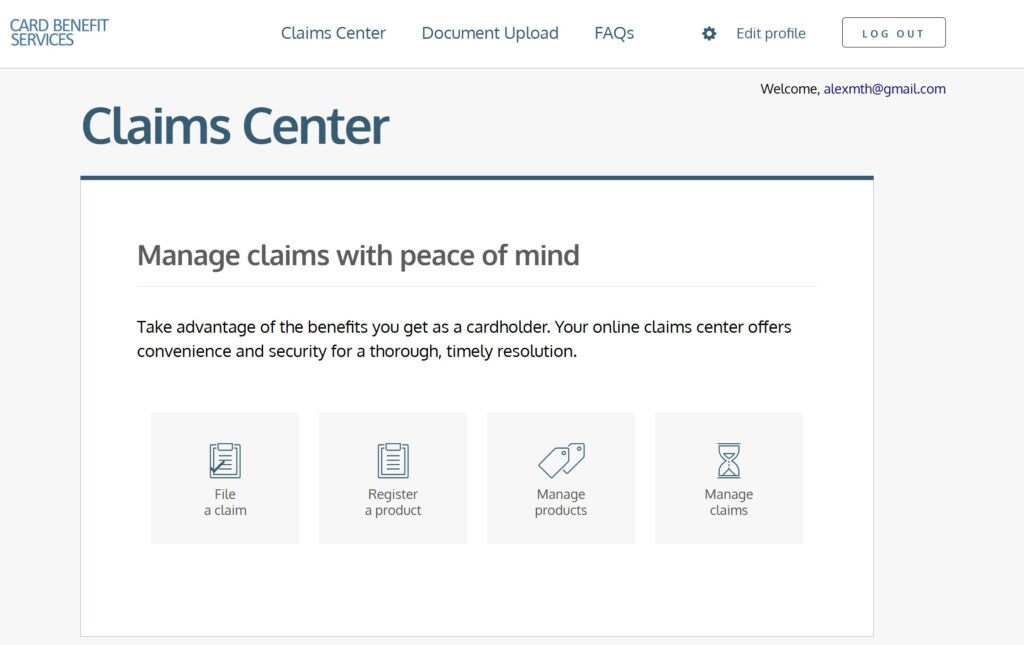The image size is (1024, 645).
Task: Go to Document Upload in top navigation
Action: [x=490, y=33]
